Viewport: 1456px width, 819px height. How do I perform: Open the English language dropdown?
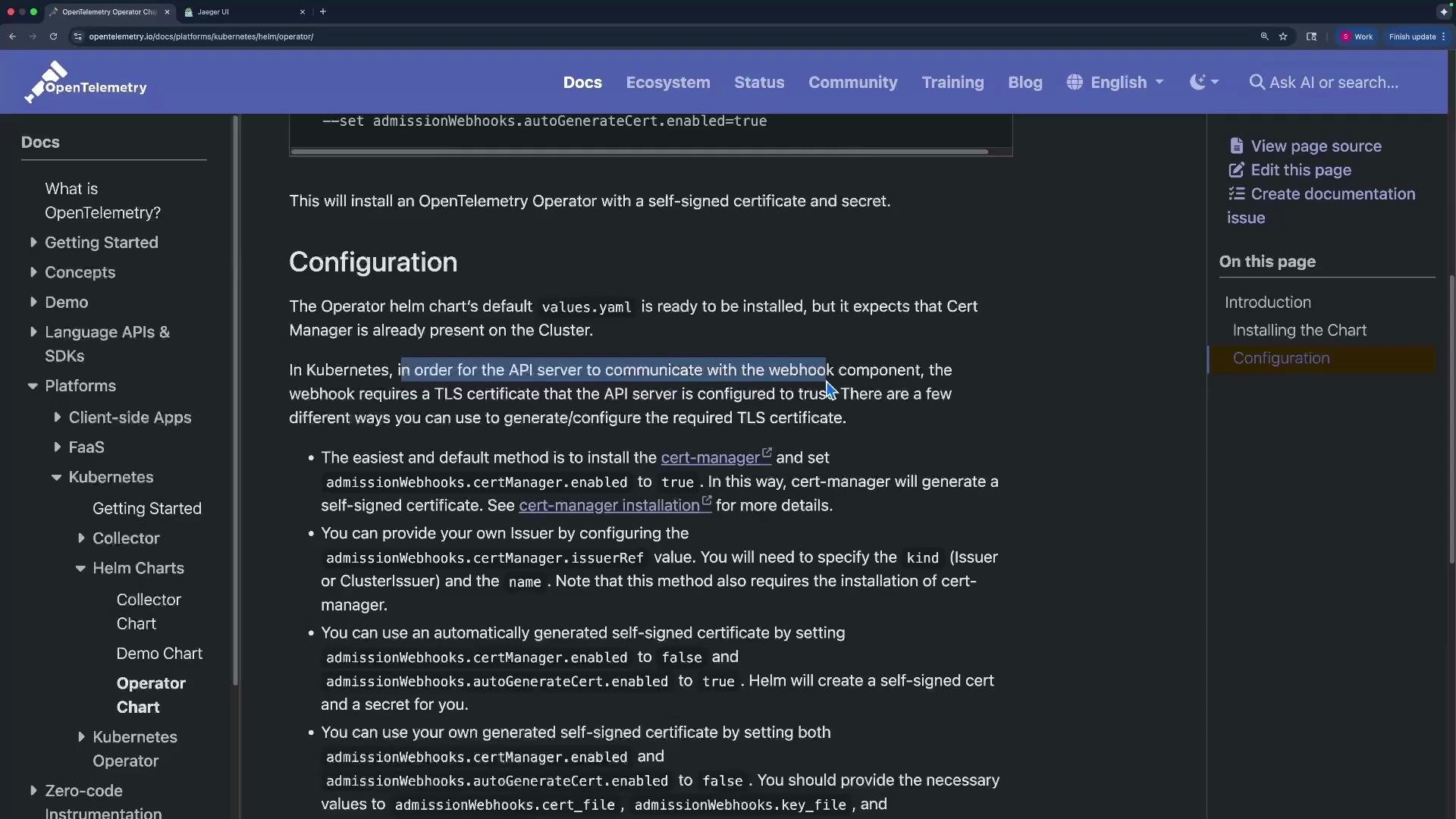pyautogui.click(x=1115, y=82)
